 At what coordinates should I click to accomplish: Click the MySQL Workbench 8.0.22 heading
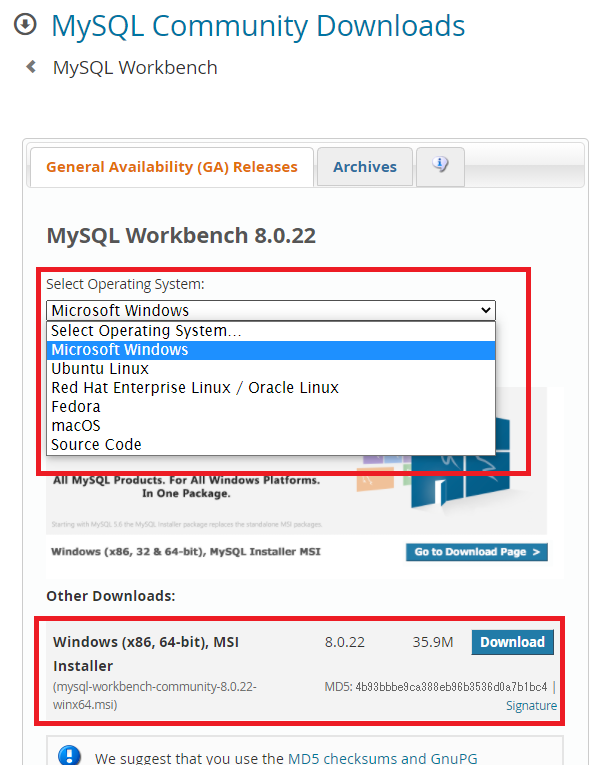(181, 236)
